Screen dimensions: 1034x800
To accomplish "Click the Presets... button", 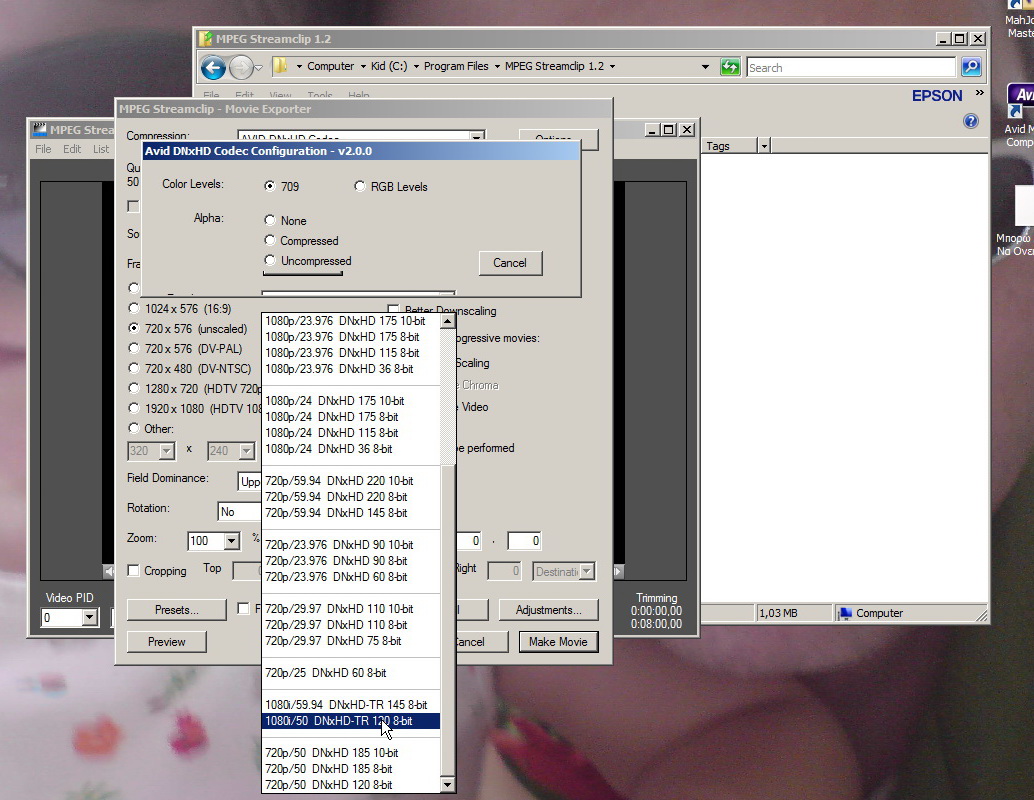I will pos(176,610).
